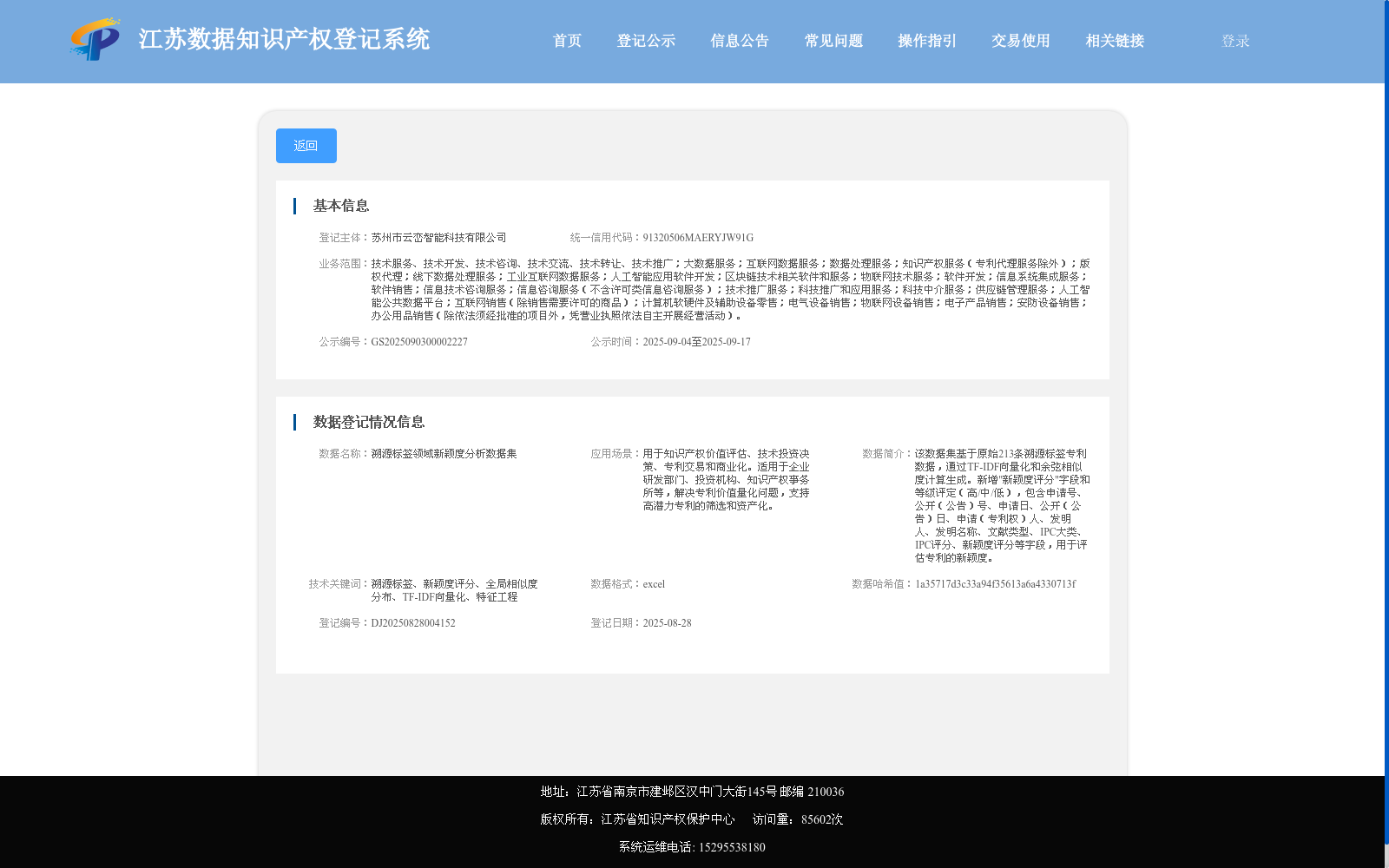1389x868 pixels.
Task: Click the dataset name 溯源标签领域新颖度分析数据集
Action: pyautogui.click(x=444, y=454)
